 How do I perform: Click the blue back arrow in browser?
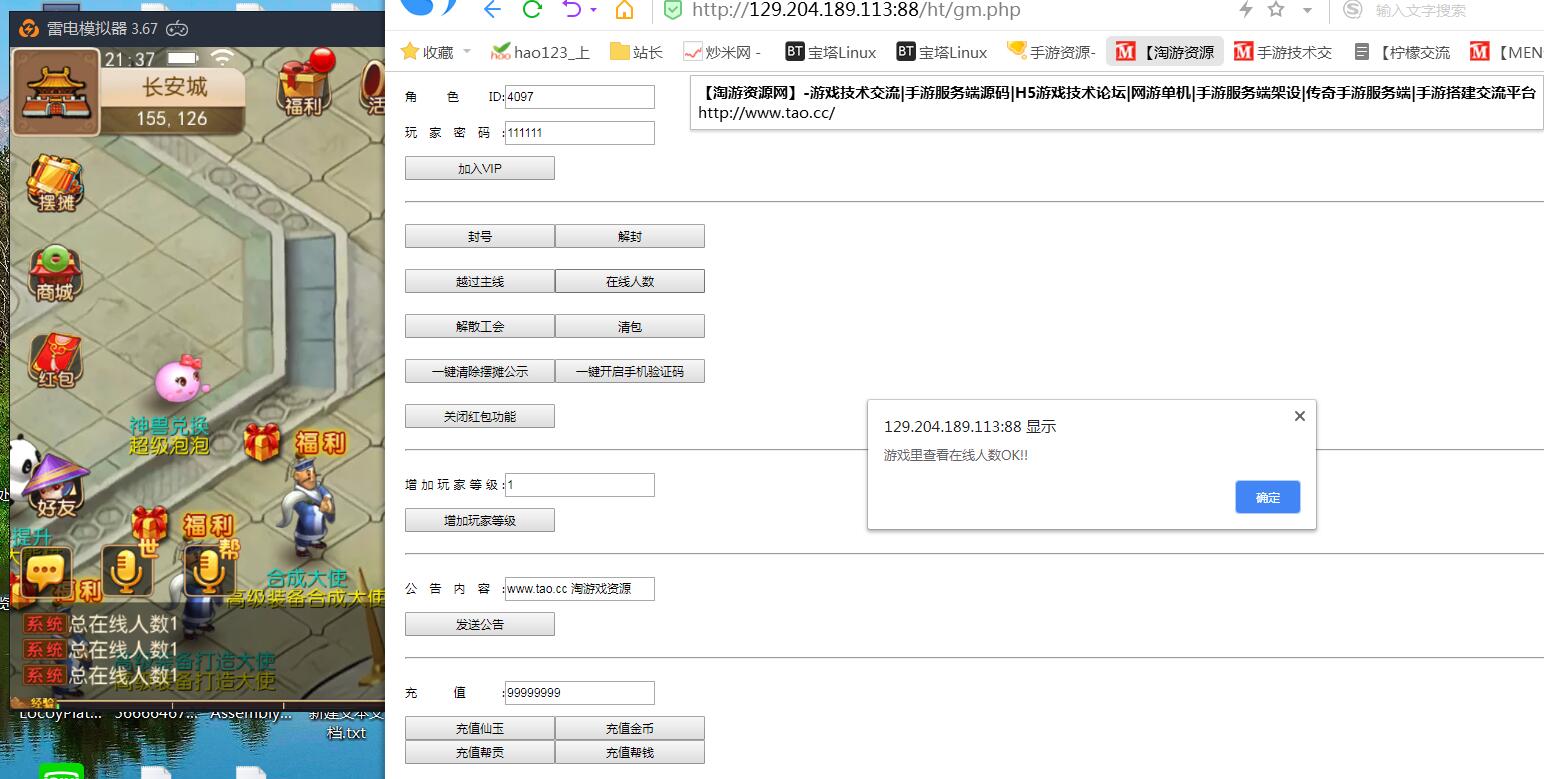pyautogui.click(x=491, y=10)
